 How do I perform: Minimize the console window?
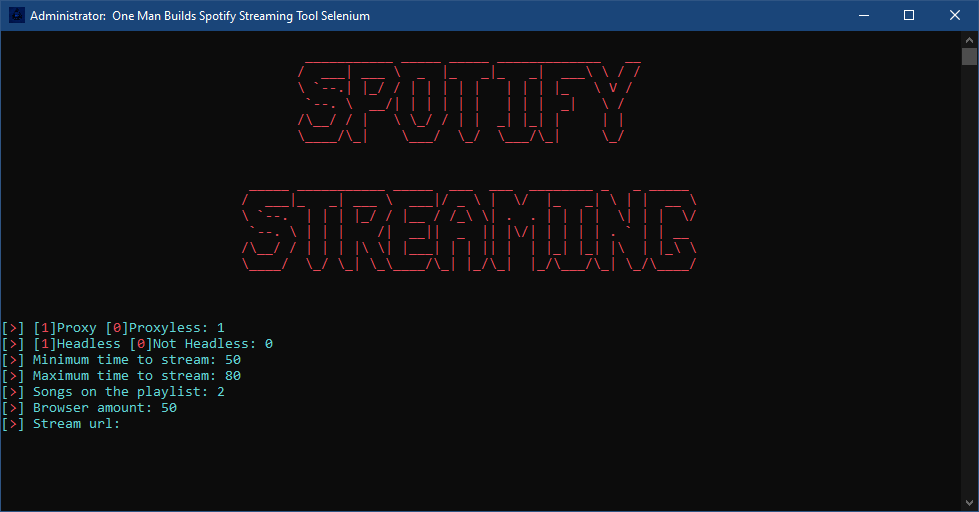click(x=864, y=16)
